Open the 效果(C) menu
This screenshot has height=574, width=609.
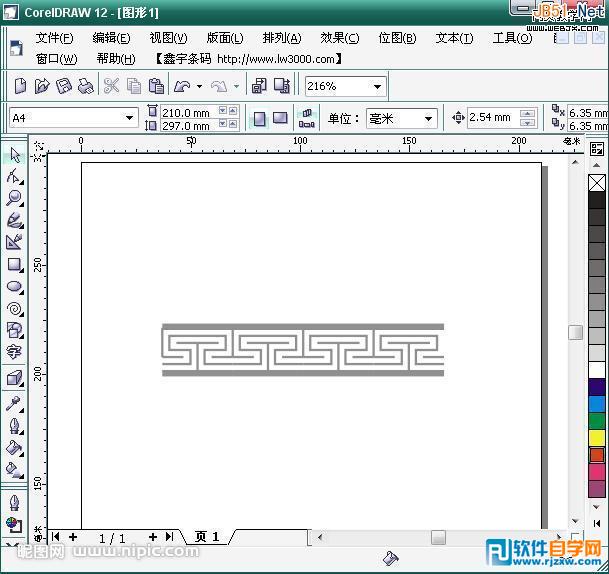[339, 38]
